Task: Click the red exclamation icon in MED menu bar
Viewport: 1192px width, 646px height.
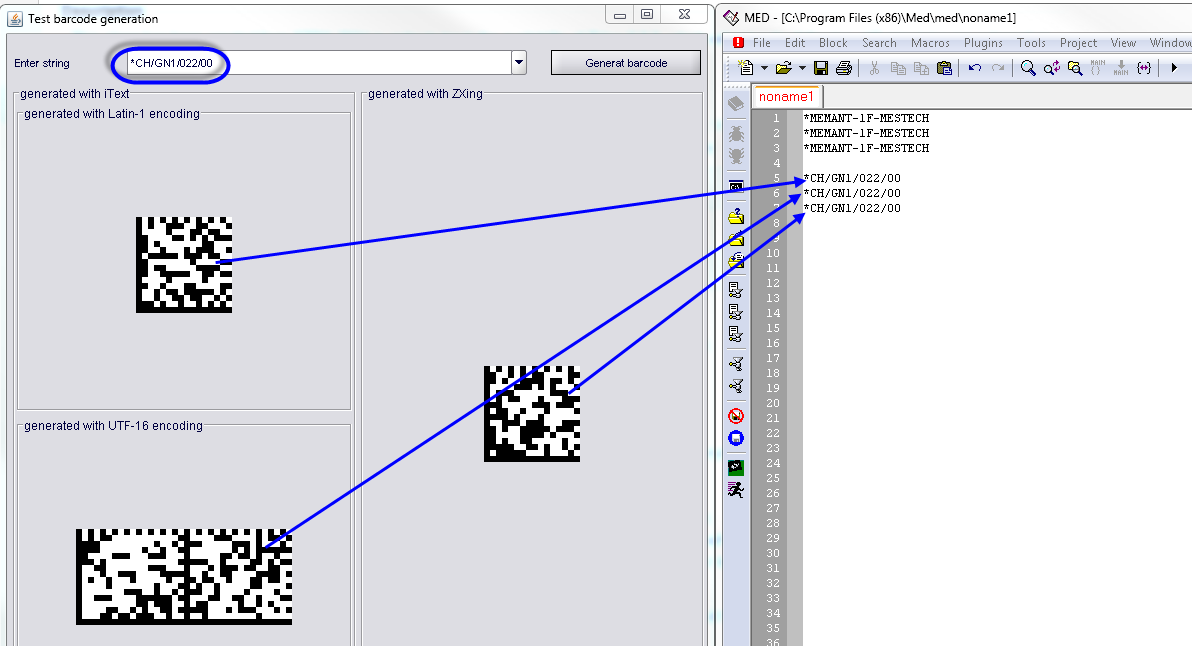Action: pyautogui.click(x=738, y=43)
